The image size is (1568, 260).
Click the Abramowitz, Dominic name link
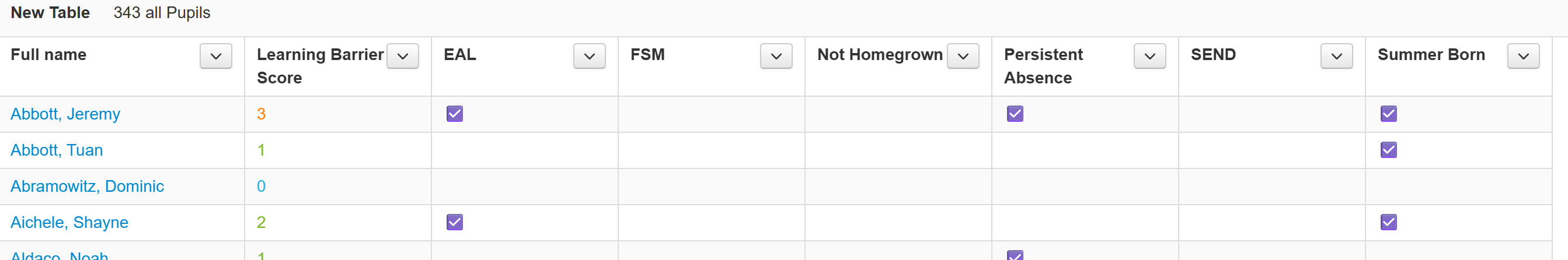pyautogui.click(x=87, y=187)
